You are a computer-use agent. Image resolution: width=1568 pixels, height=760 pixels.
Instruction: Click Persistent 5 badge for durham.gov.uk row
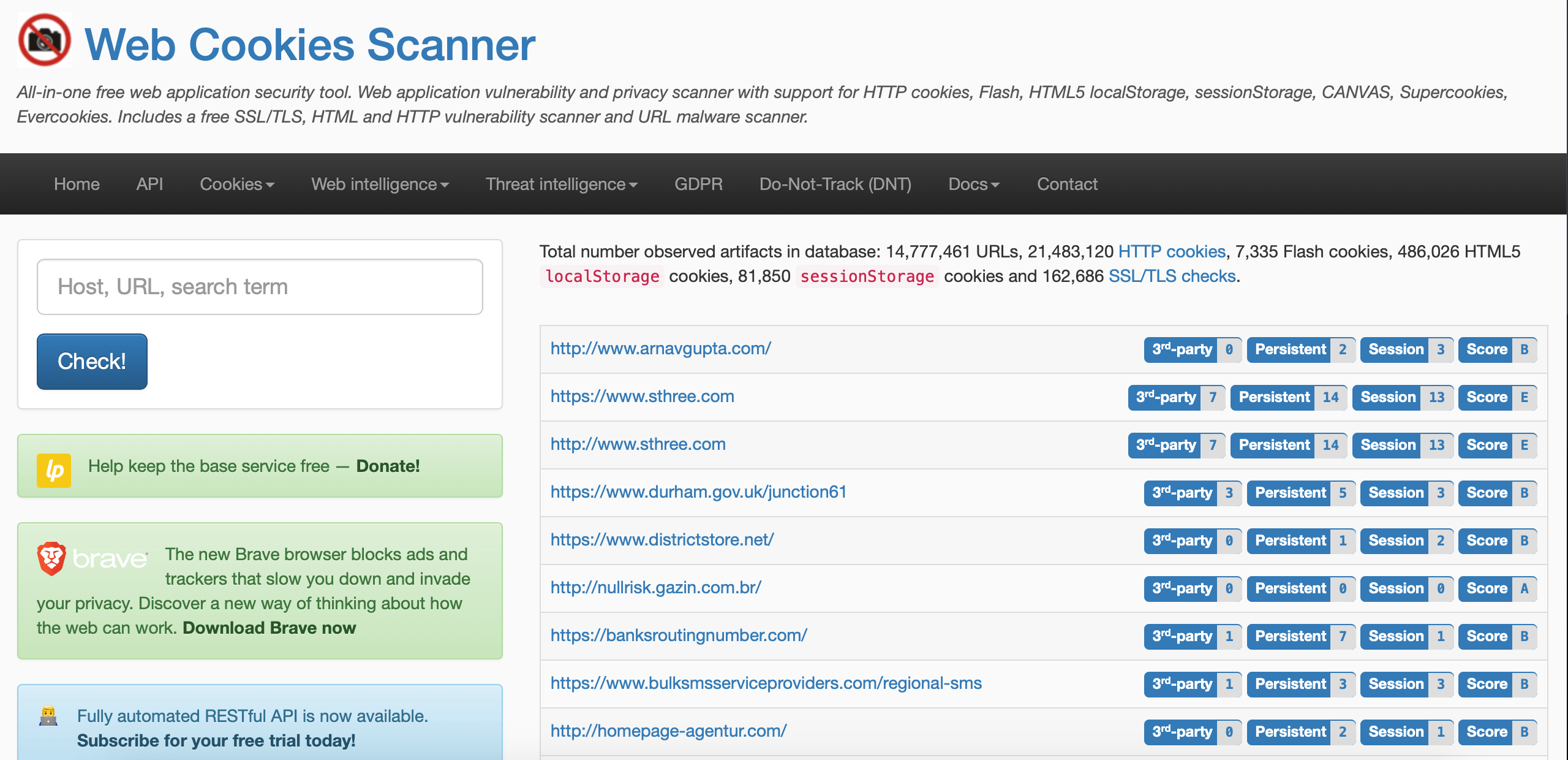click(x=1300, y=493)
